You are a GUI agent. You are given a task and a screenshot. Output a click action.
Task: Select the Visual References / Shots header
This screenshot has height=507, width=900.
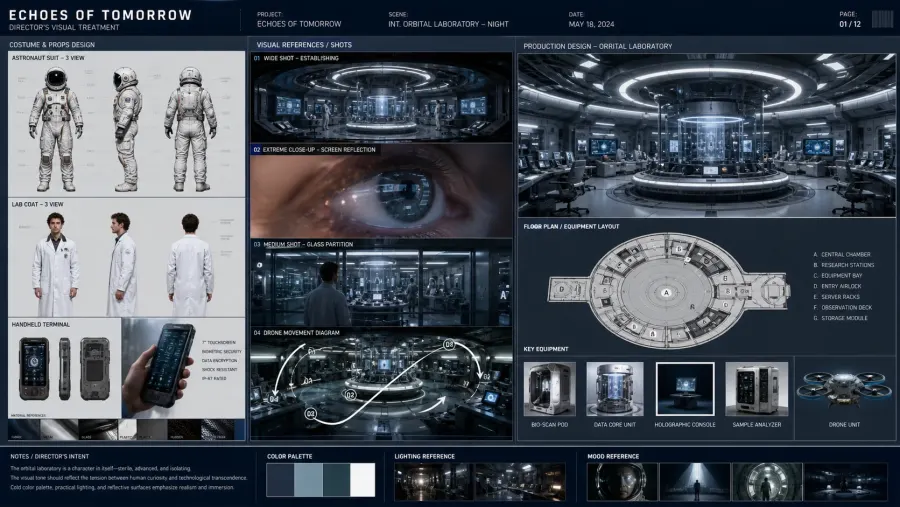[304, 45]
